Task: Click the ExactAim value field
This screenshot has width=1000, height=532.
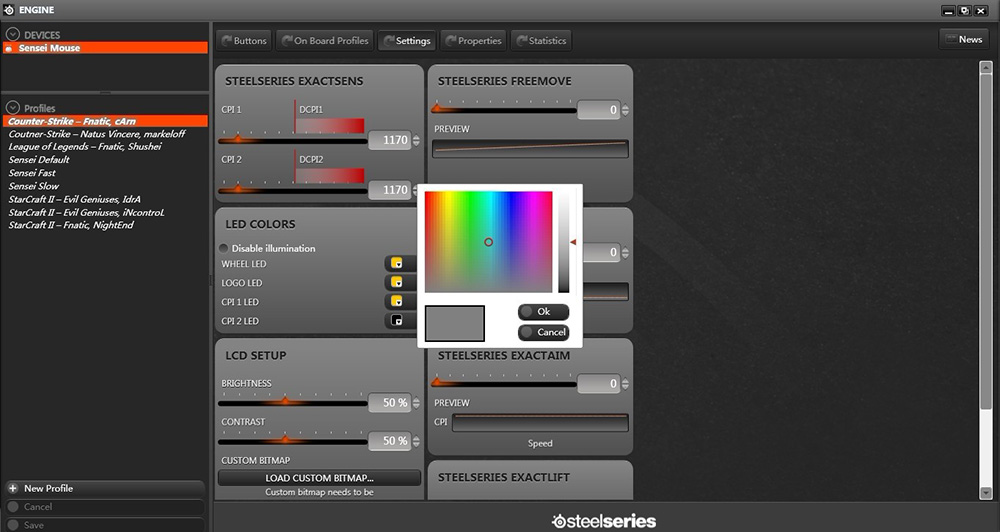Action: pyautogui.click(x=599, y=383)
